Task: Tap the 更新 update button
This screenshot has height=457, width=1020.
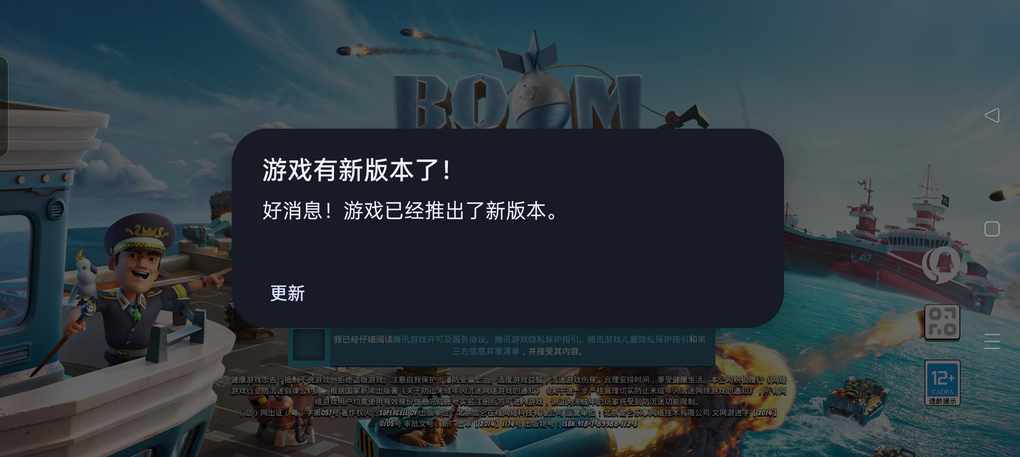Action: pos(287,293)
